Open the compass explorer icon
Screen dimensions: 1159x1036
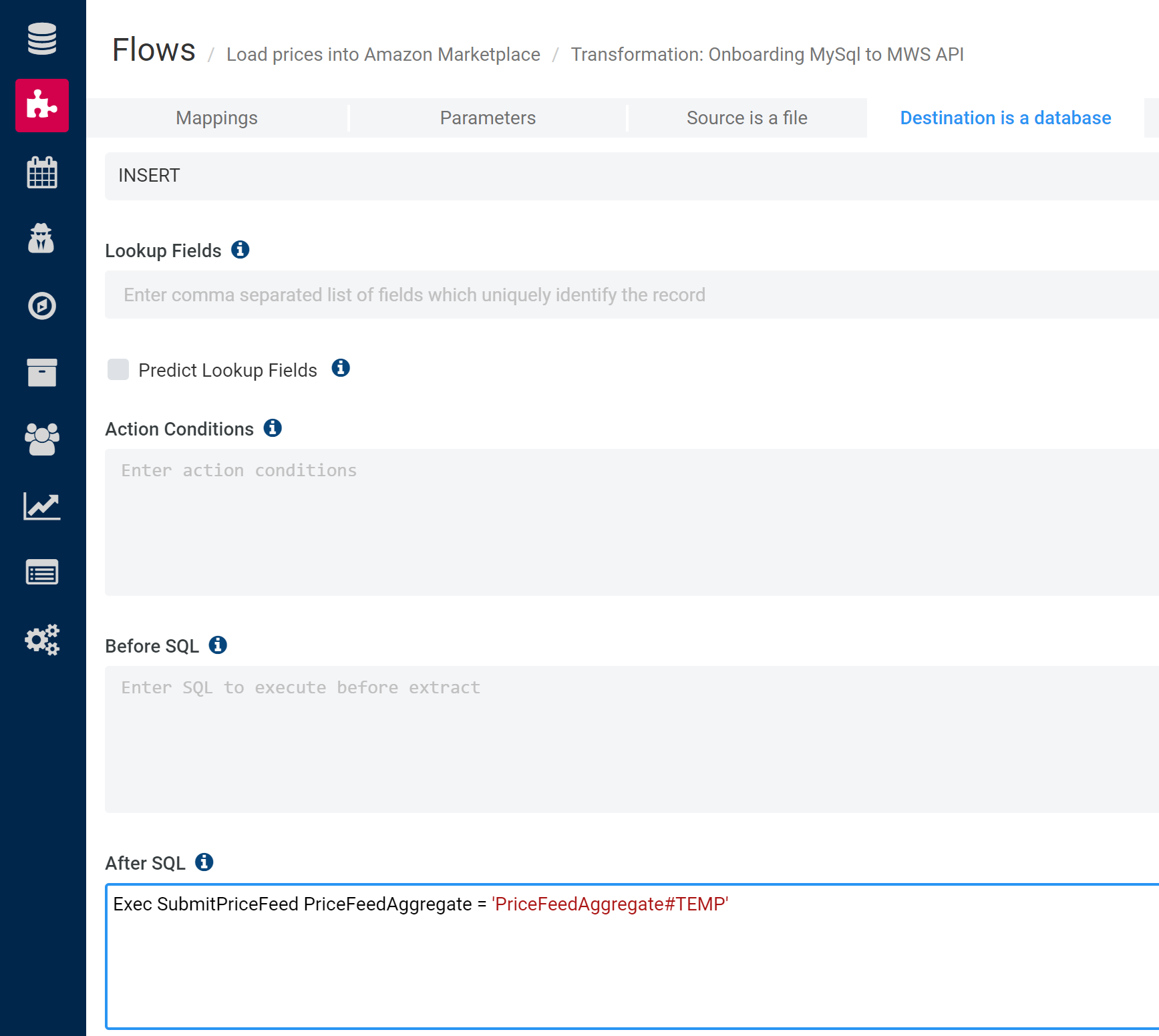(42, 306)
